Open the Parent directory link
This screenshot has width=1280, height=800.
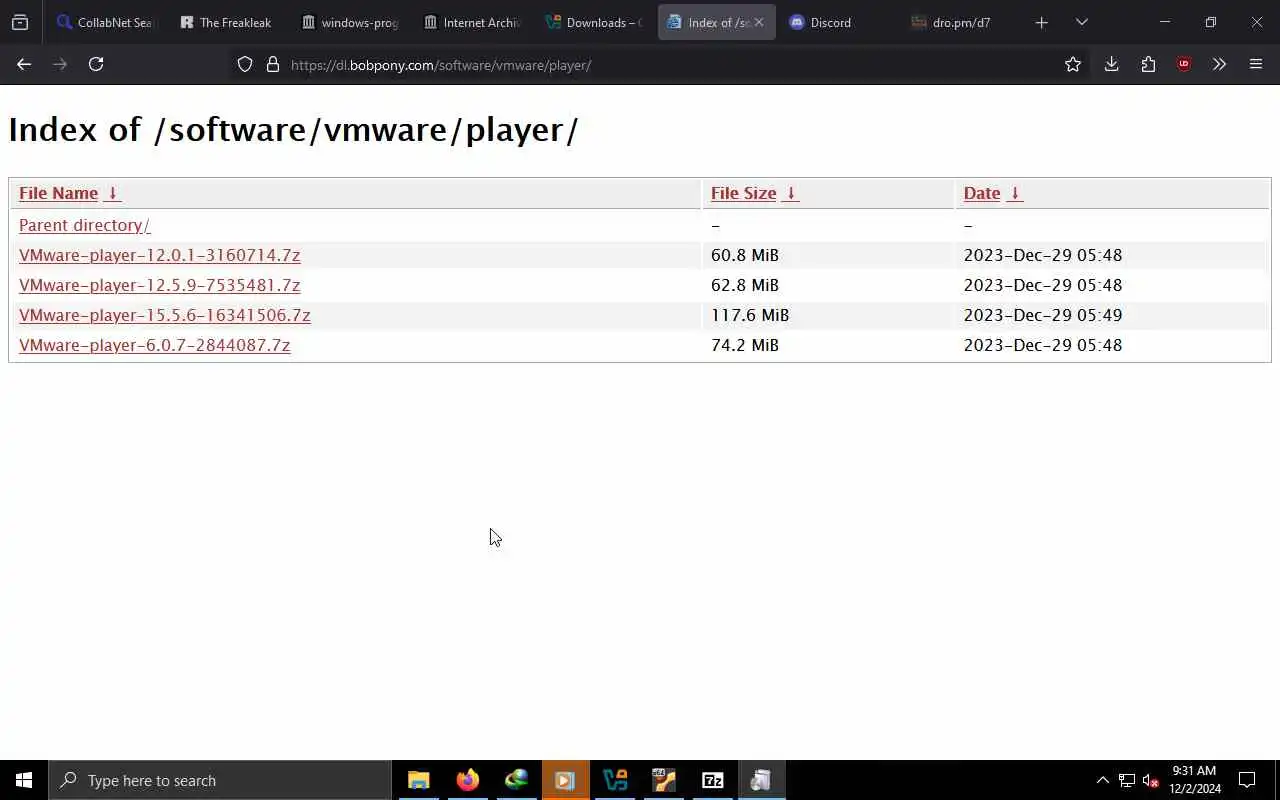coord(84,225)
